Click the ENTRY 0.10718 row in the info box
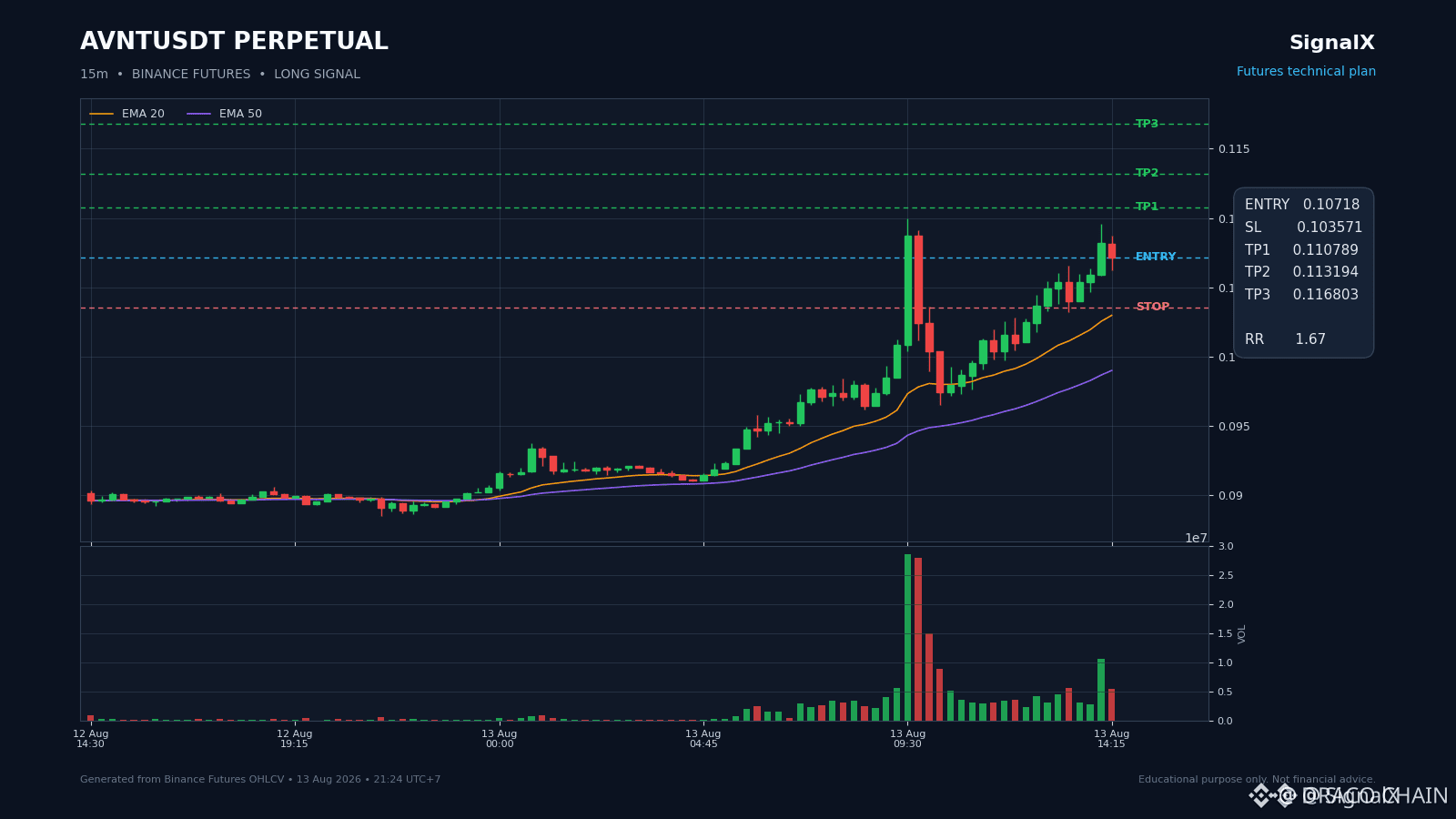1456x819 pixels. tap(1302, 205)
